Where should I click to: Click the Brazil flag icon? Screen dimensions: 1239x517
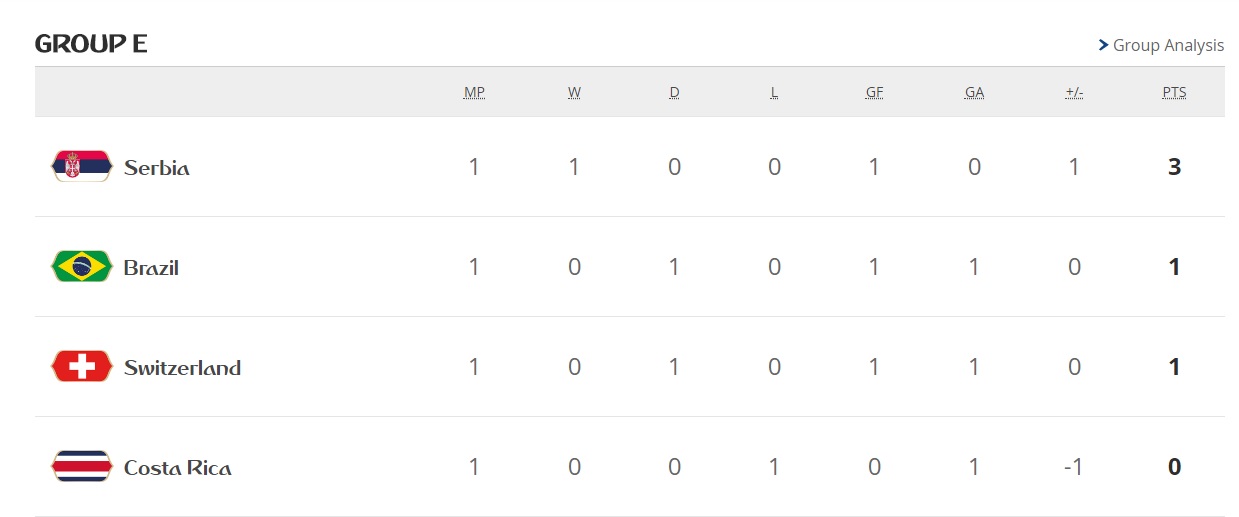[x=81, y=266]
